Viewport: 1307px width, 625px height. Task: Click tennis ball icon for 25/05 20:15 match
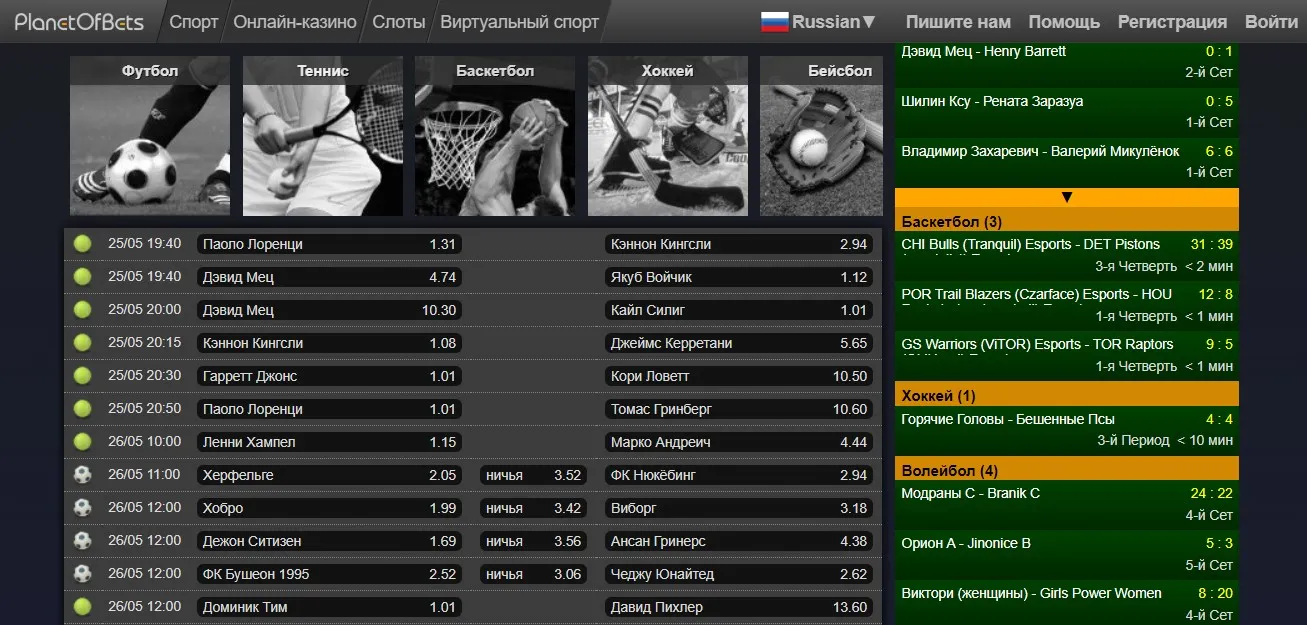coord(82,343)
